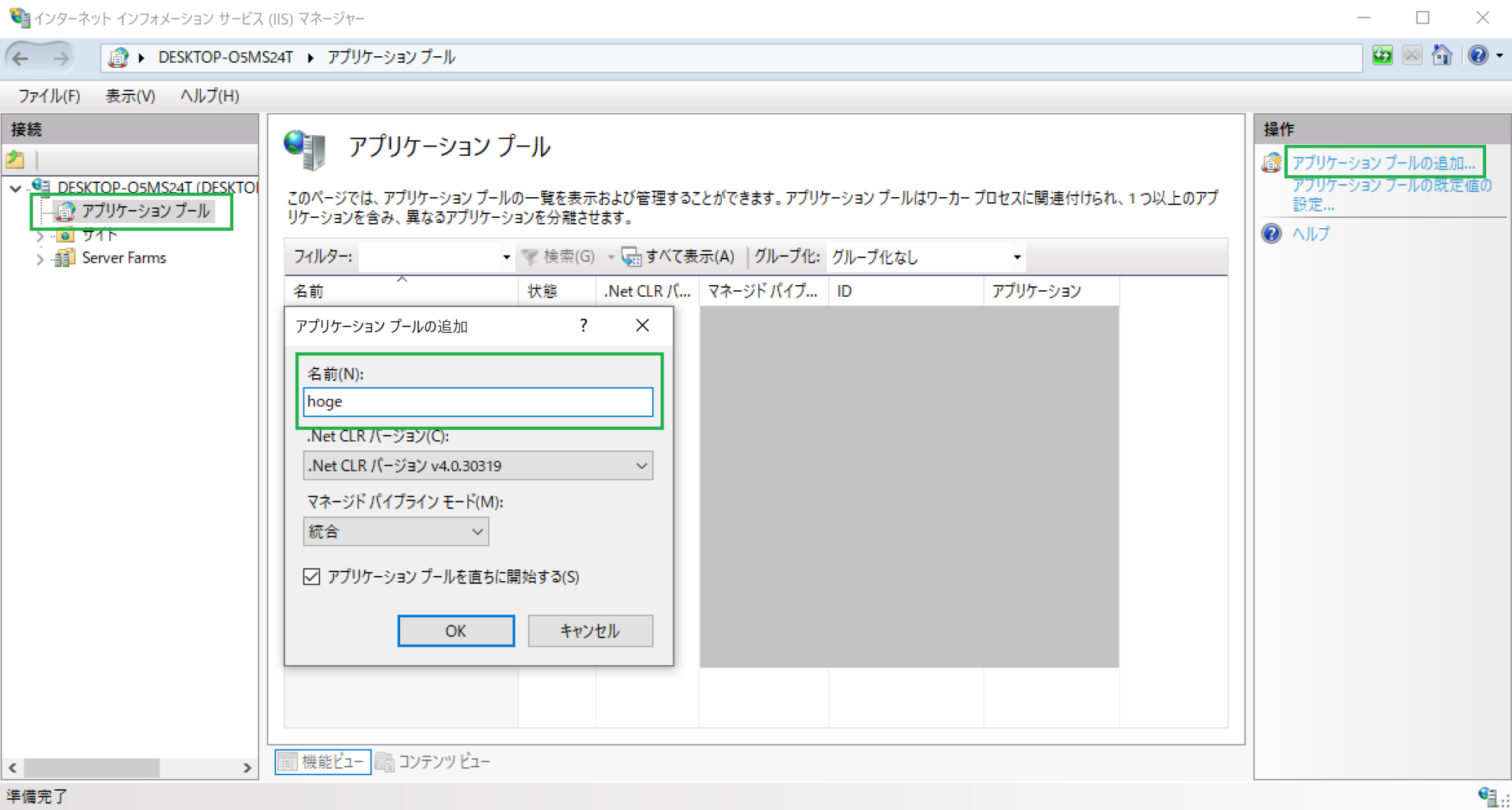This screenshot has width=1512, height=810.
Task: Click the name field containing hoge
Action: (478, 402)
